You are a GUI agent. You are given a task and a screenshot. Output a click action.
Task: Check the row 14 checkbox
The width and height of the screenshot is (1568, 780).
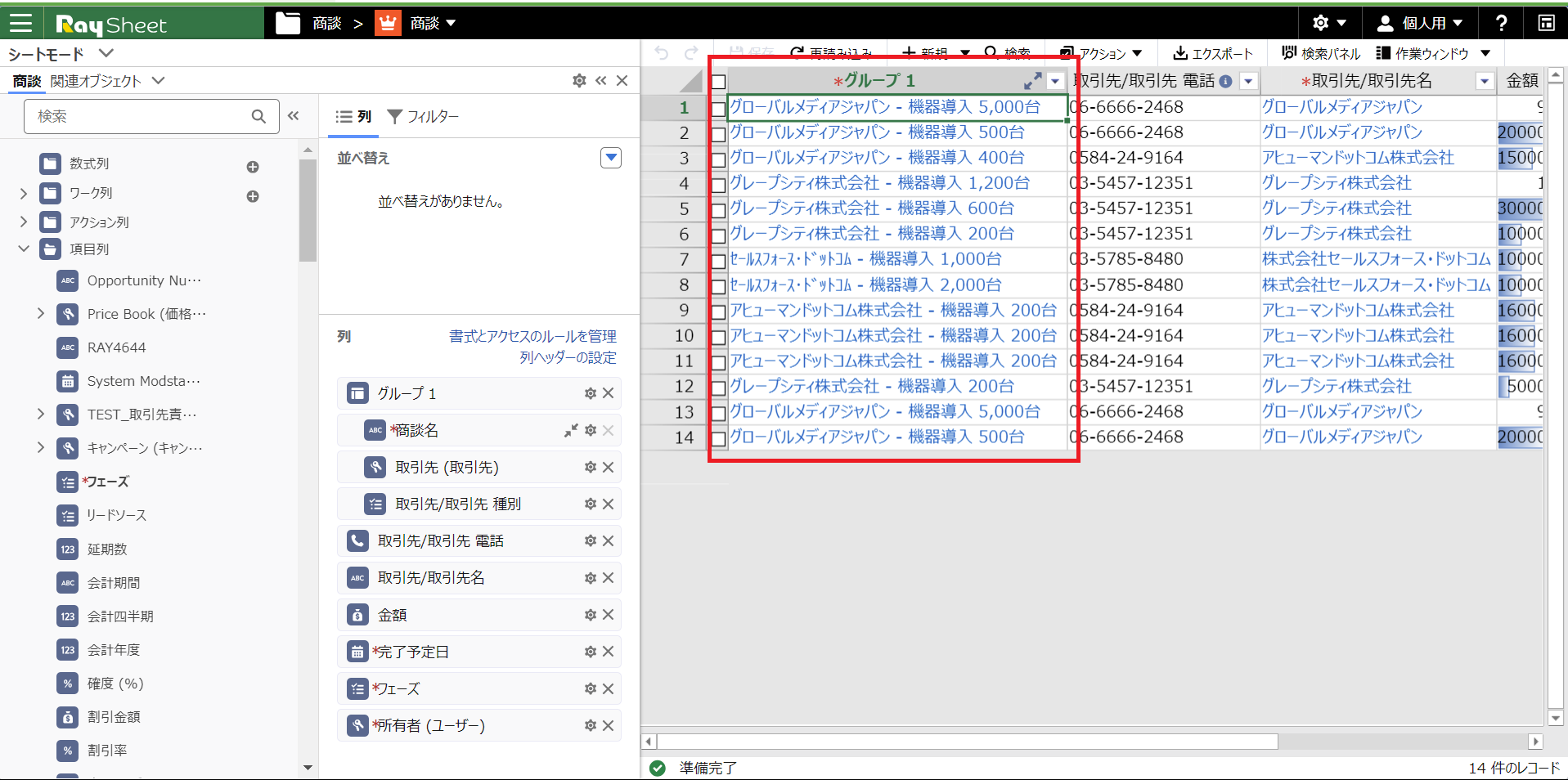pos(718,438)
